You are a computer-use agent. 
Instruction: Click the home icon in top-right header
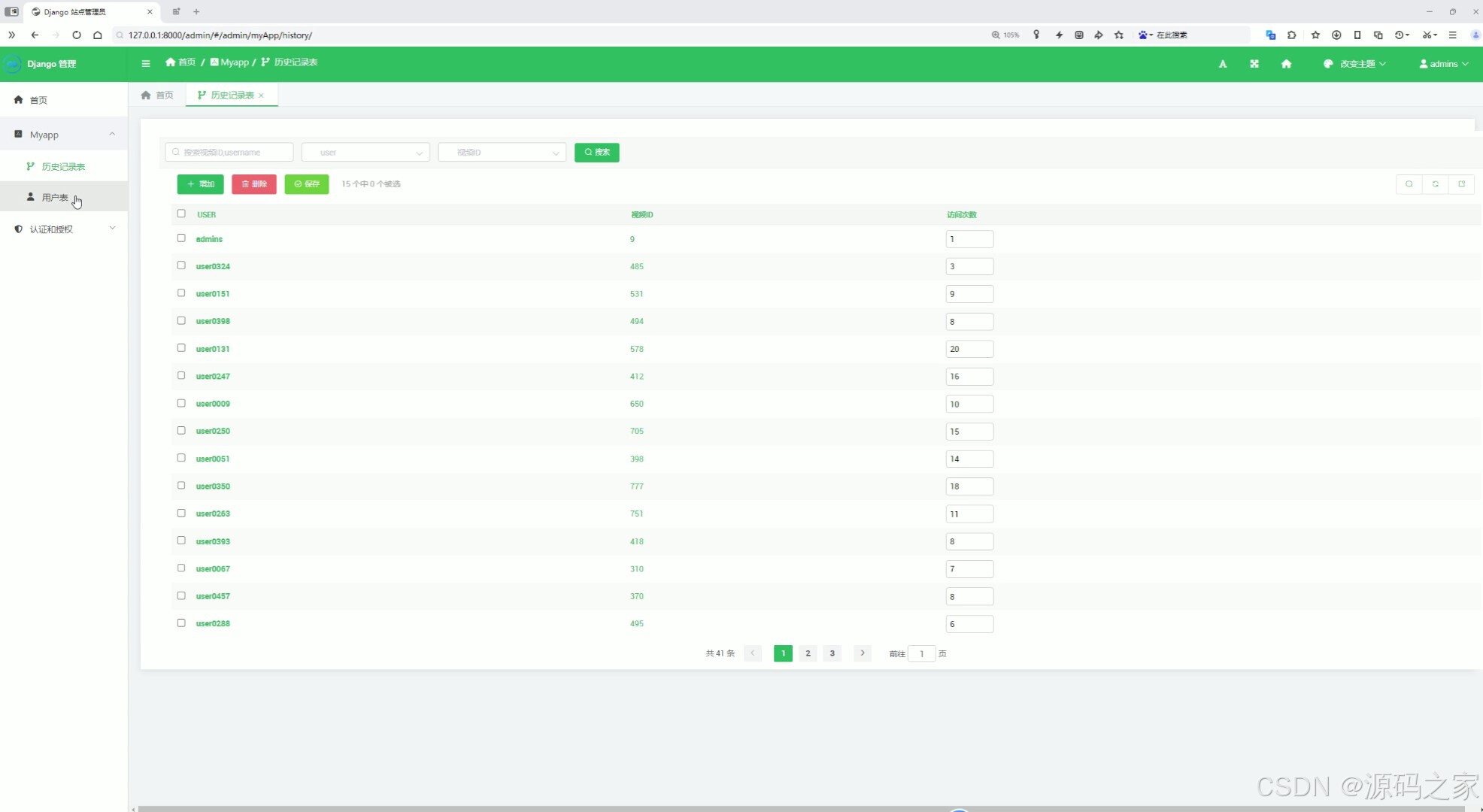[x=1286, y=64]
